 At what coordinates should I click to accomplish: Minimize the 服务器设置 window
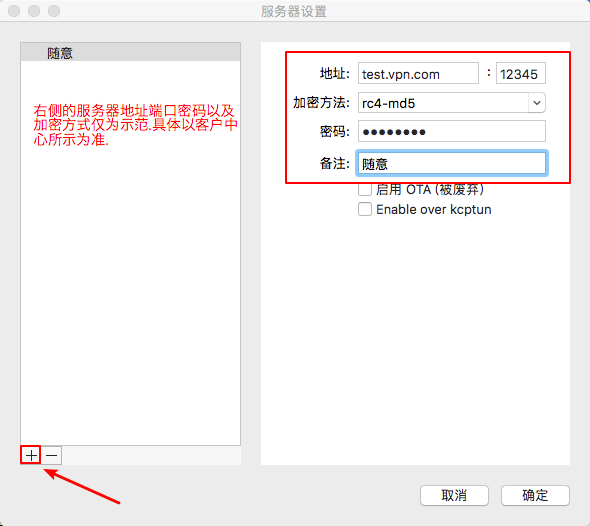(x=34, y=11)
